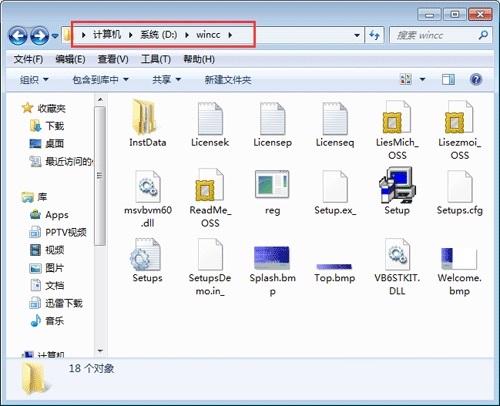
Task: Open the 文档 library
Action: click(47, 285)
